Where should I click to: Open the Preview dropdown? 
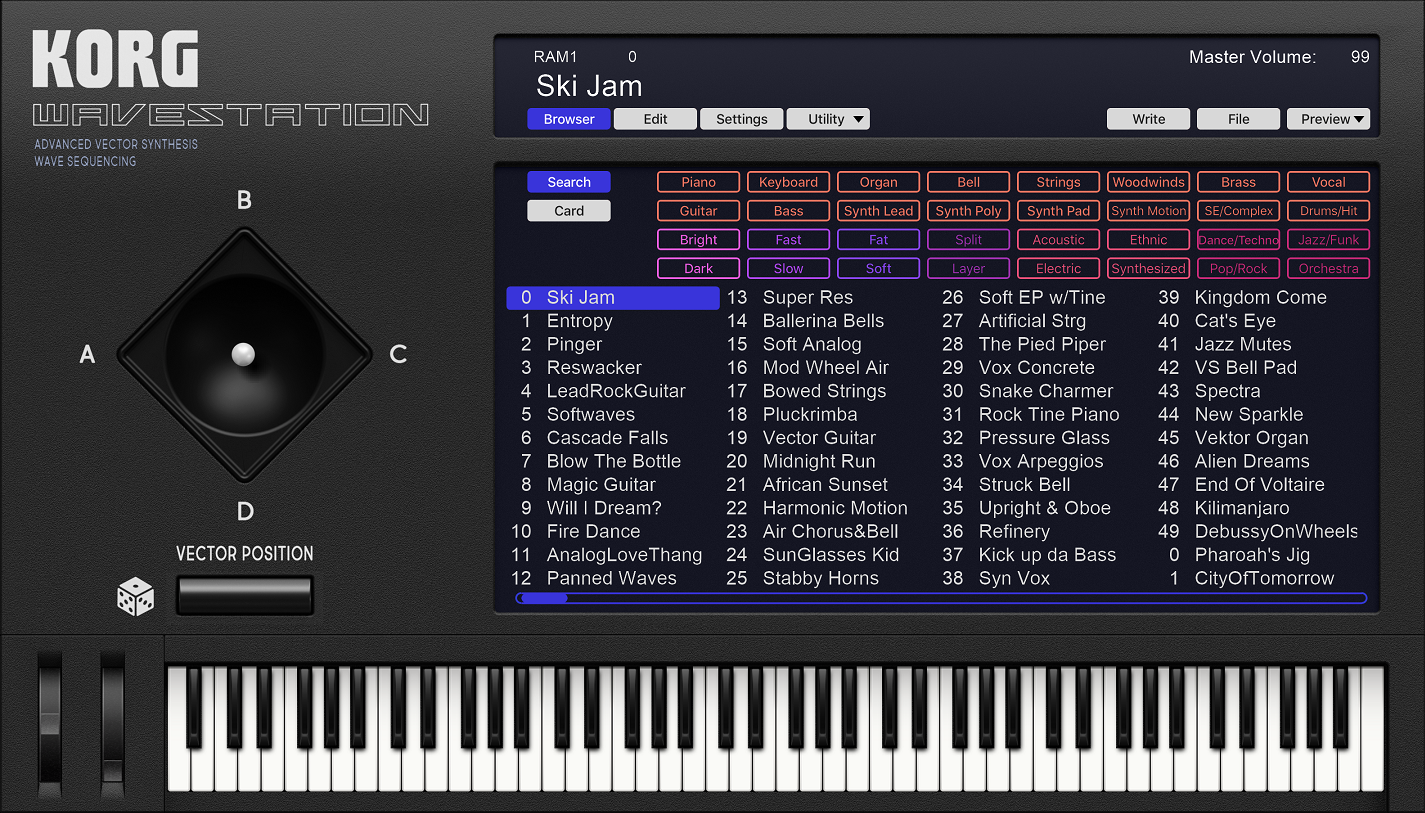[x=1328, y=118]
